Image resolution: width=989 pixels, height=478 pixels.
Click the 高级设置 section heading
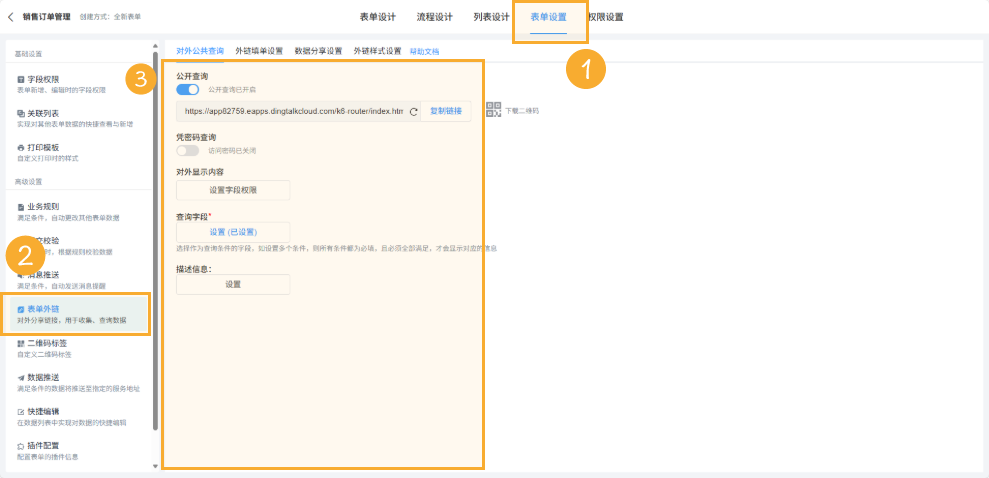point(28,182)
